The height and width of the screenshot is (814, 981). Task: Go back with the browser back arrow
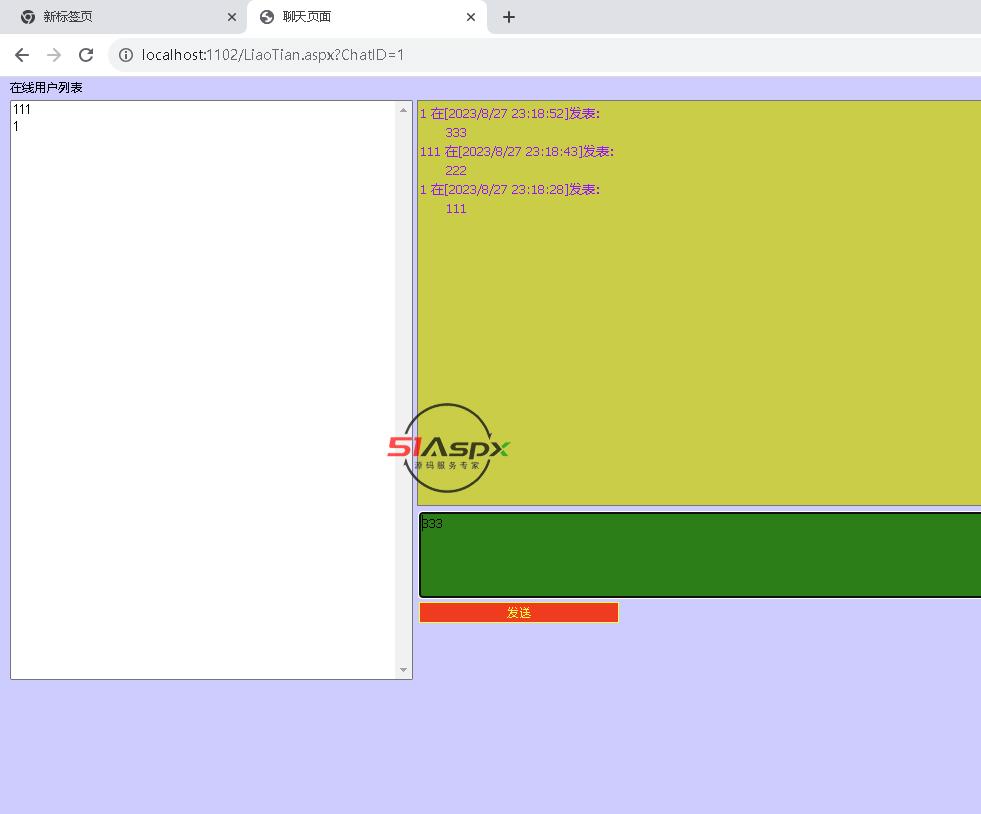(x=22, y=55)
